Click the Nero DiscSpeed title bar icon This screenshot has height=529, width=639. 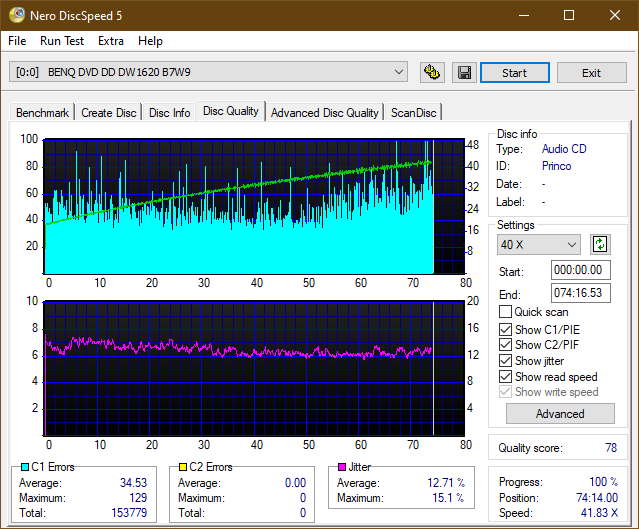point(17,15)
